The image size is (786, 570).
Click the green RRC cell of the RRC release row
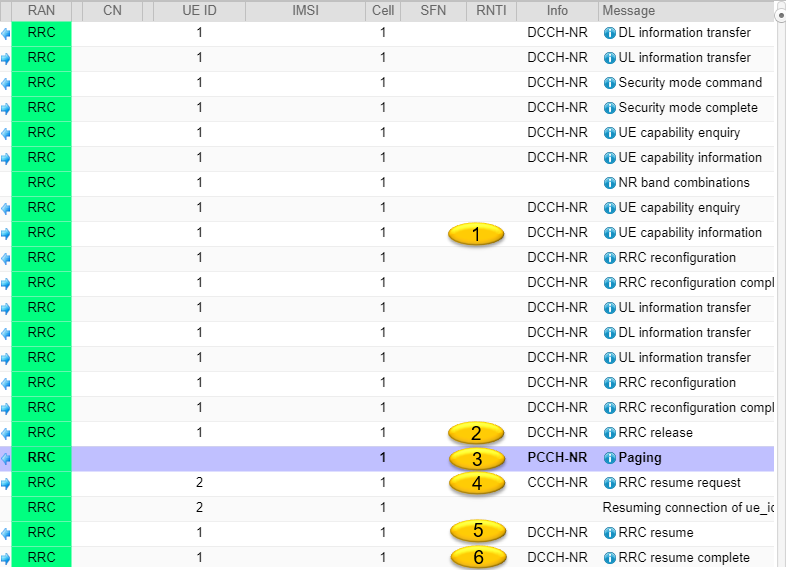tap(42, 433)
